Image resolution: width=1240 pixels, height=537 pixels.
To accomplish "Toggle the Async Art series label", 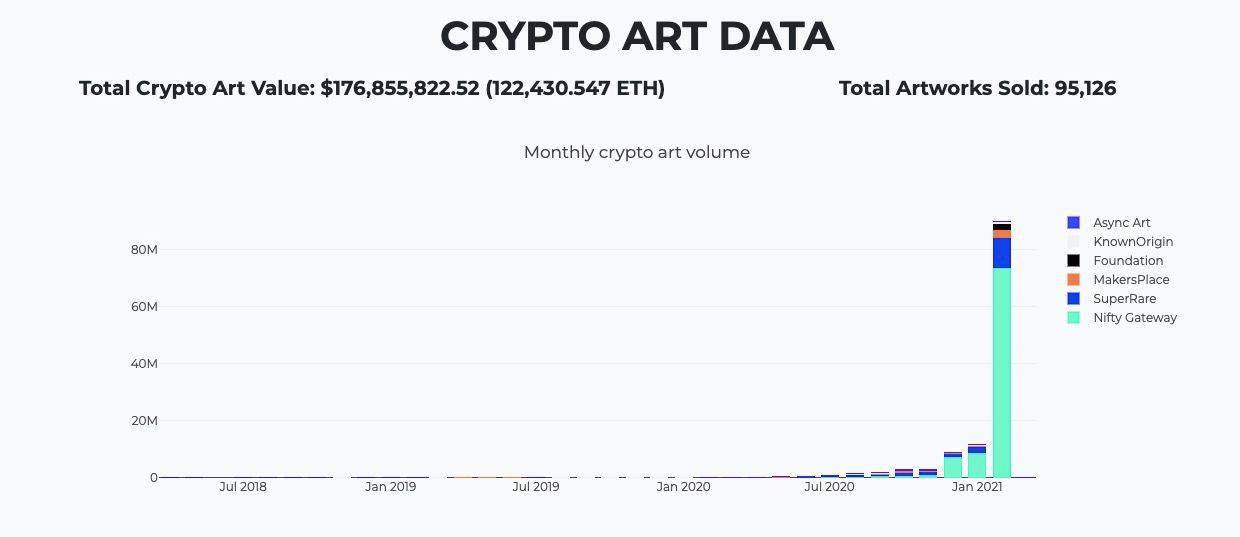I will 1121,222.
